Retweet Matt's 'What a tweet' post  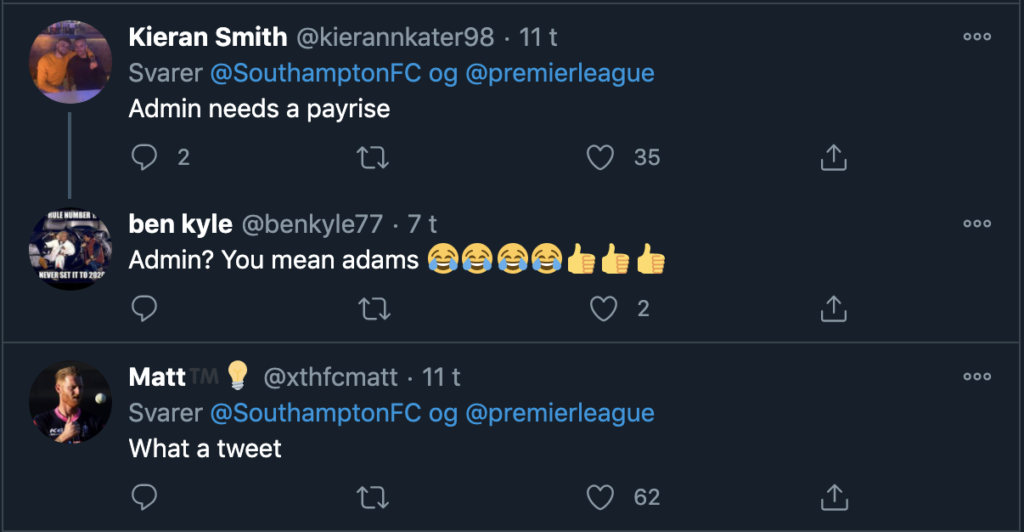tap(374, 496)
